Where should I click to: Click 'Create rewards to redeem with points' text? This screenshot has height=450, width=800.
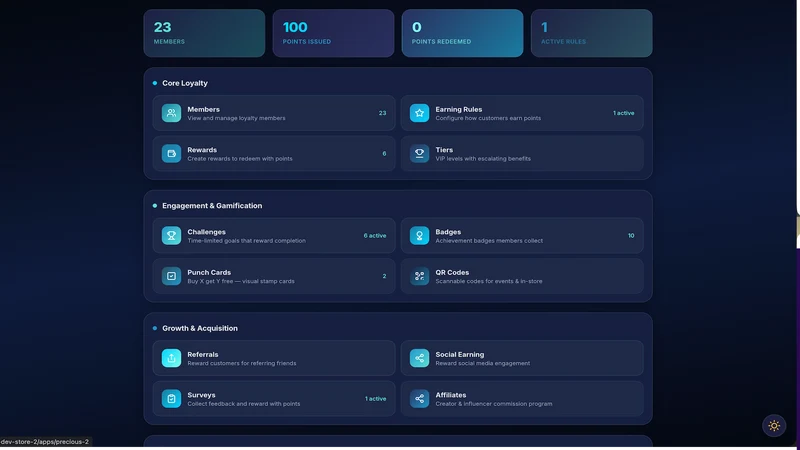pos(240,159)
